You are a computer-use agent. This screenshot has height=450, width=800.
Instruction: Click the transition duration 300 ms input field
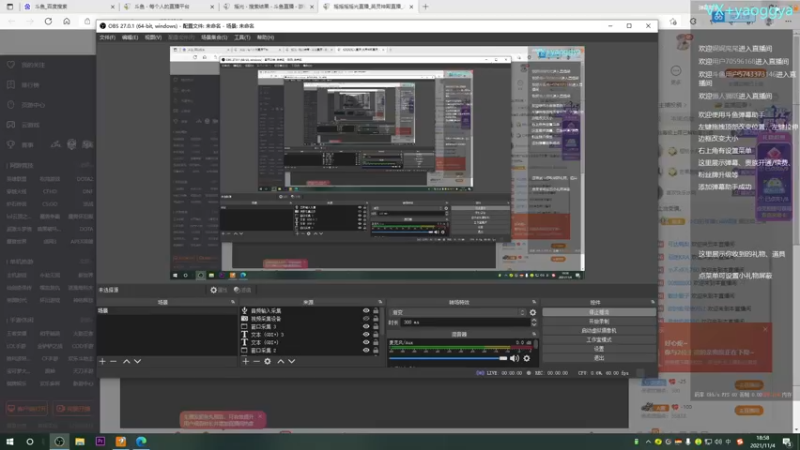465,322
